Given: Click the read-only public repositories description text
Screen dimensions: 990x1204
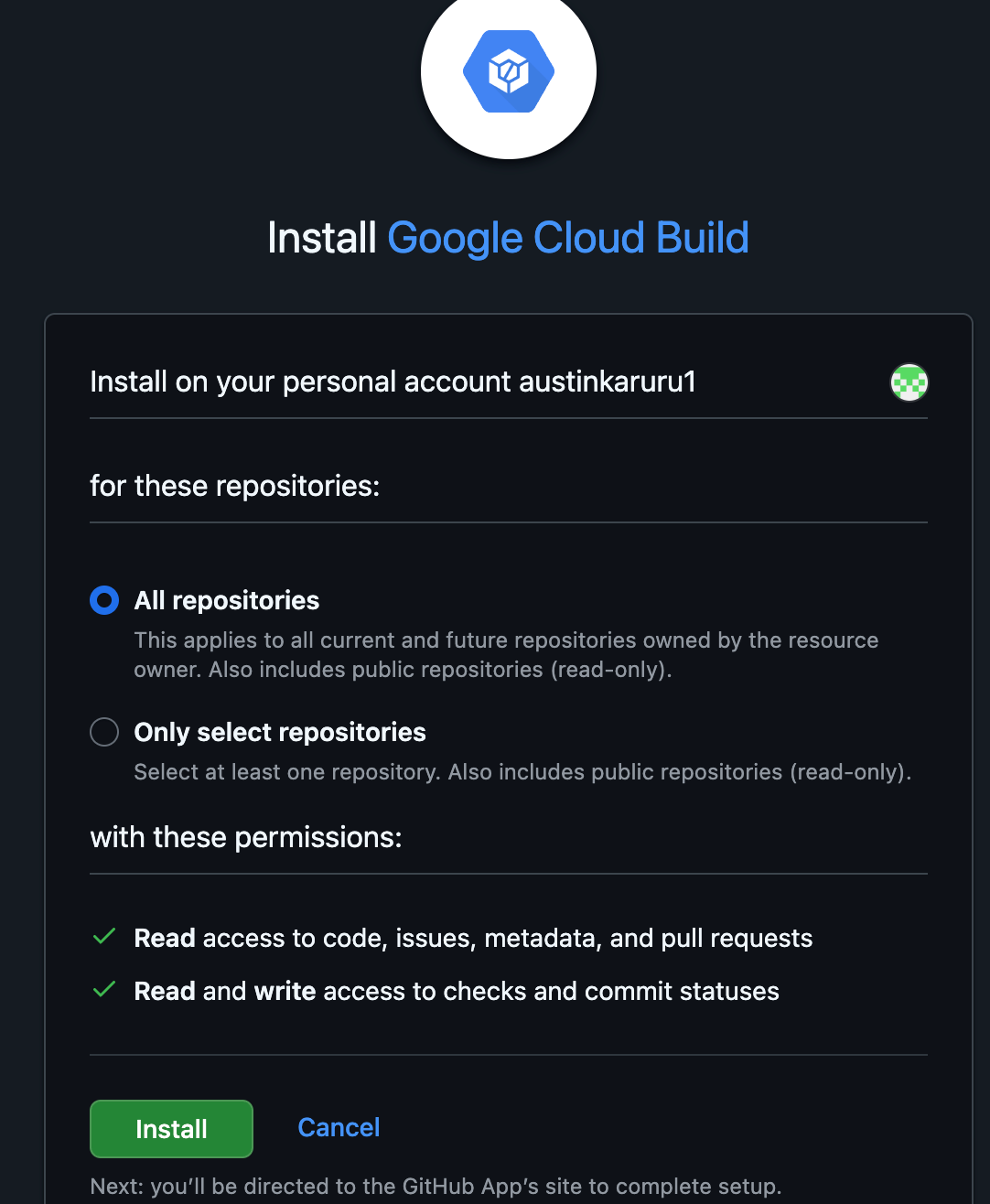Looking at the screenshot, I should click(522, 771).
